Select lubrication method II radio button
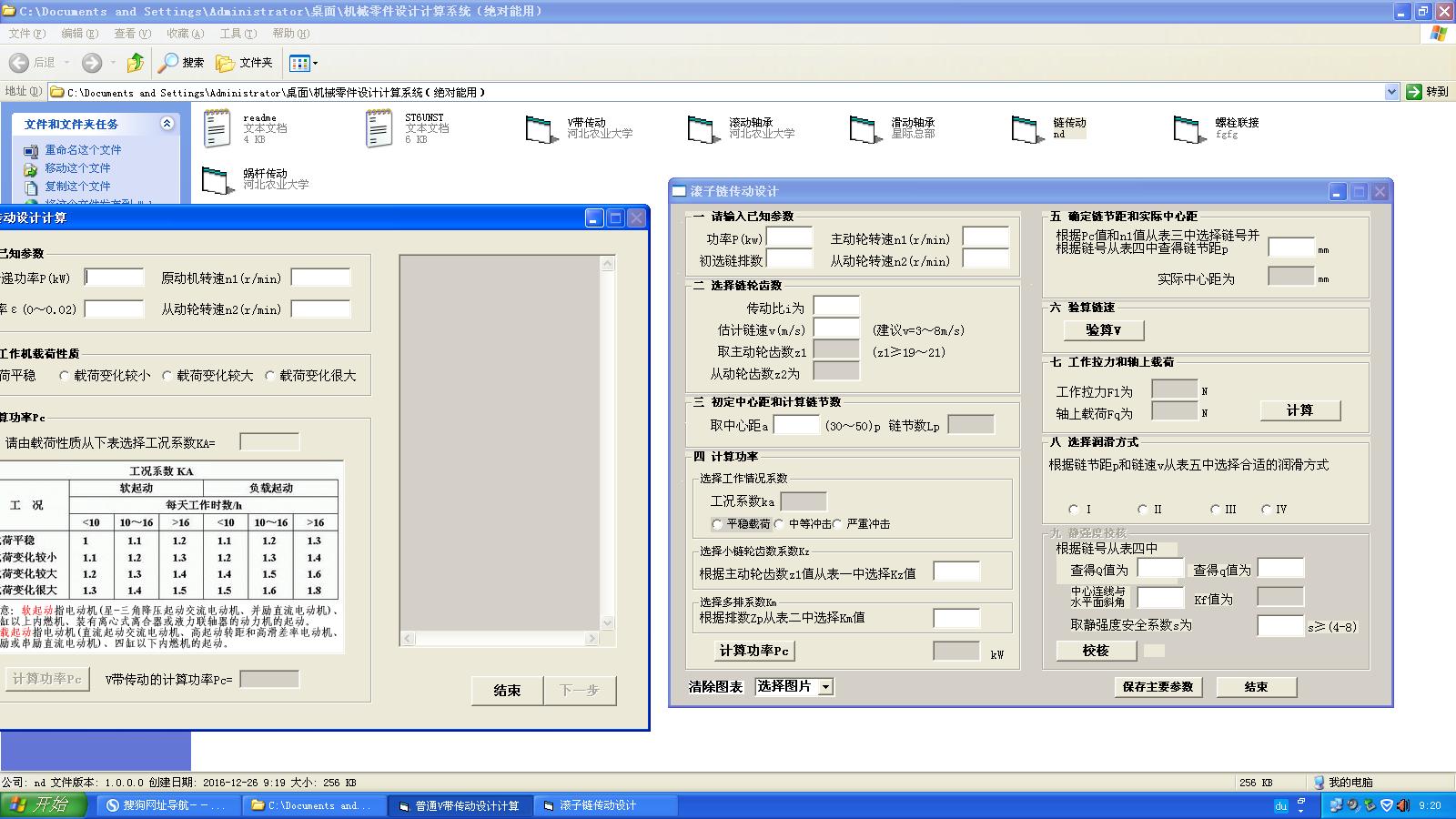 pyautogui.click(x=1143, y=510)
